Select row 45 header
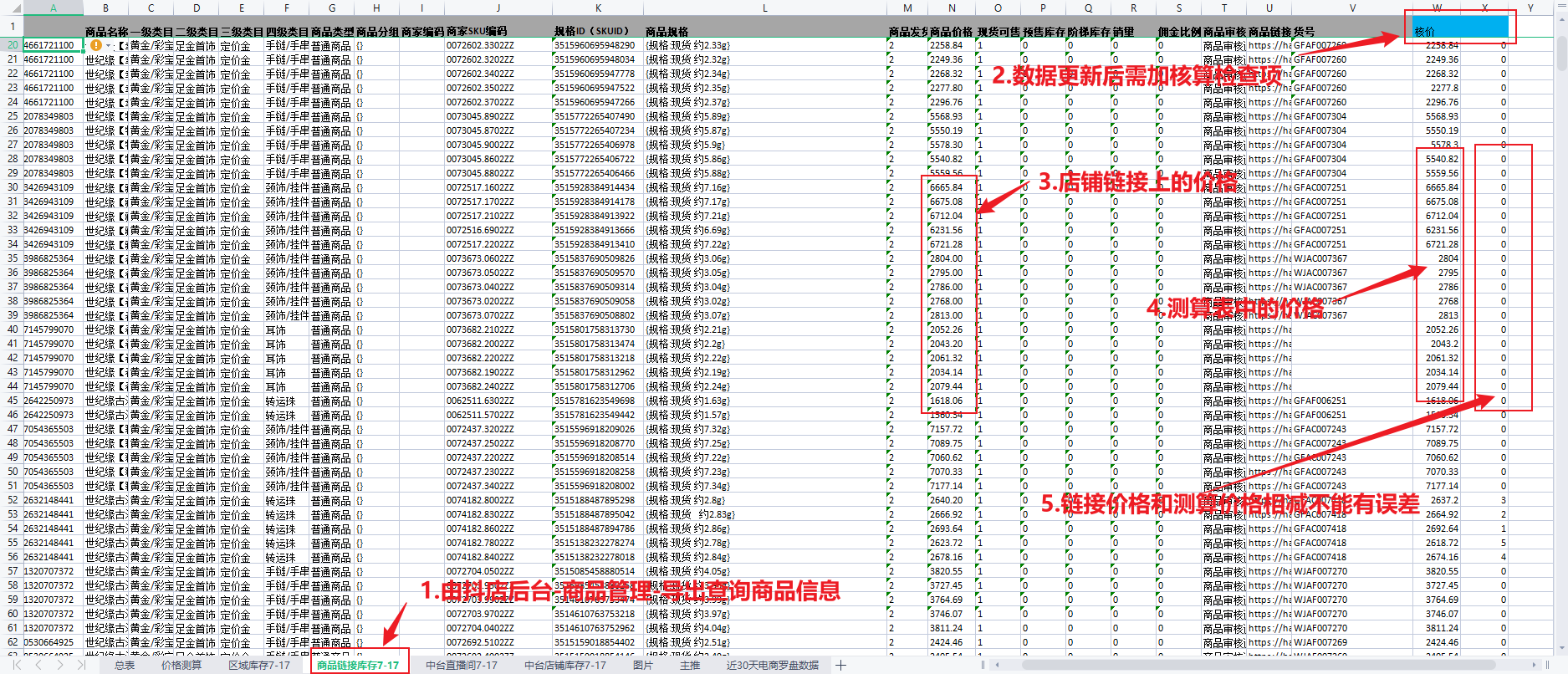The height and width of the screenshot is (674, 1568). [12, 401]
